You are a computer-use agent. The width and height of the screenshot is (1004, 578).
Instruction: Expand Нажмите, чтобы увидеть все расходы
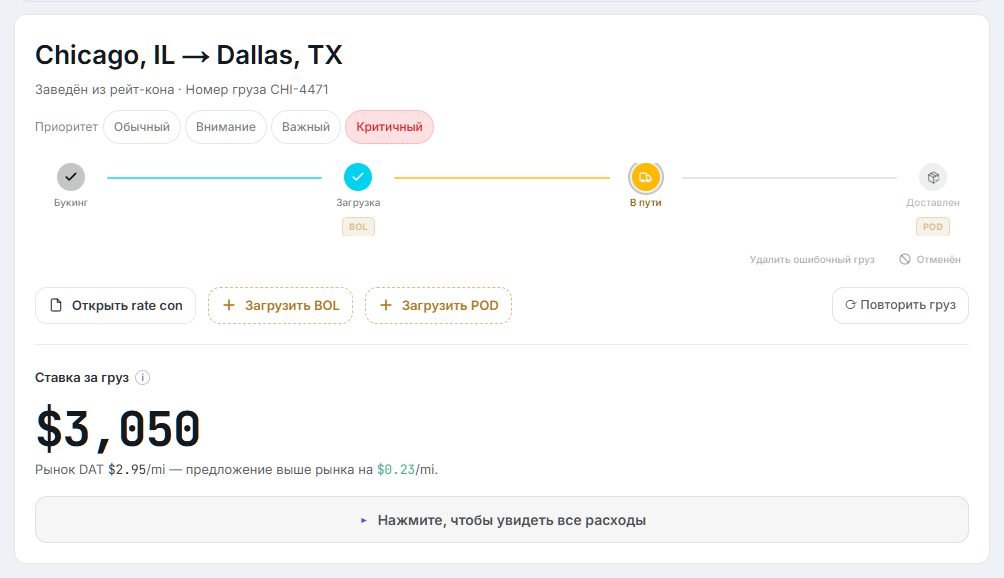tap(501, 520)
